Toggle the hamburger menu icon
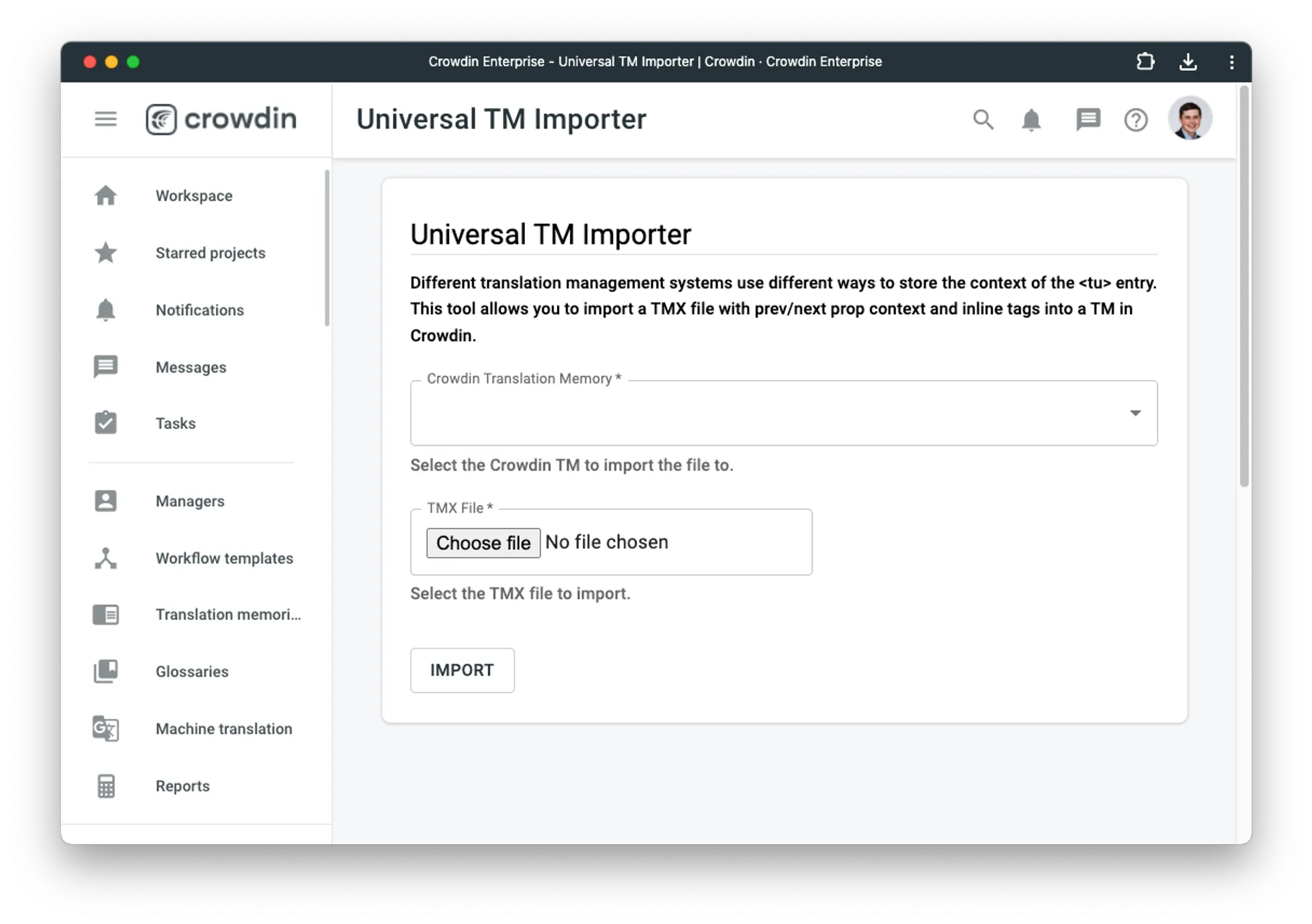This screenshot has height=924, width=1312. click(x=105, y=120)
